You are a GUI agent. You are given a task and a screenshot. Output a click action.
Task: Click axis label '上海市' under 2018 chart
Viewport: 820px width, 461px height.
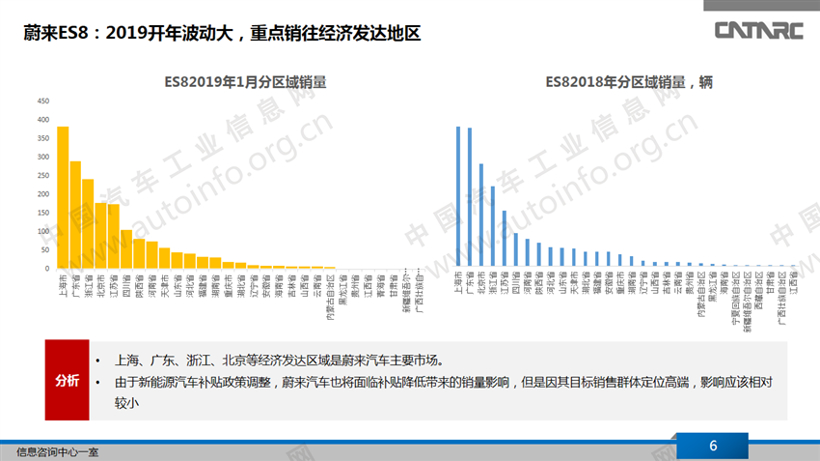point(458,283)
